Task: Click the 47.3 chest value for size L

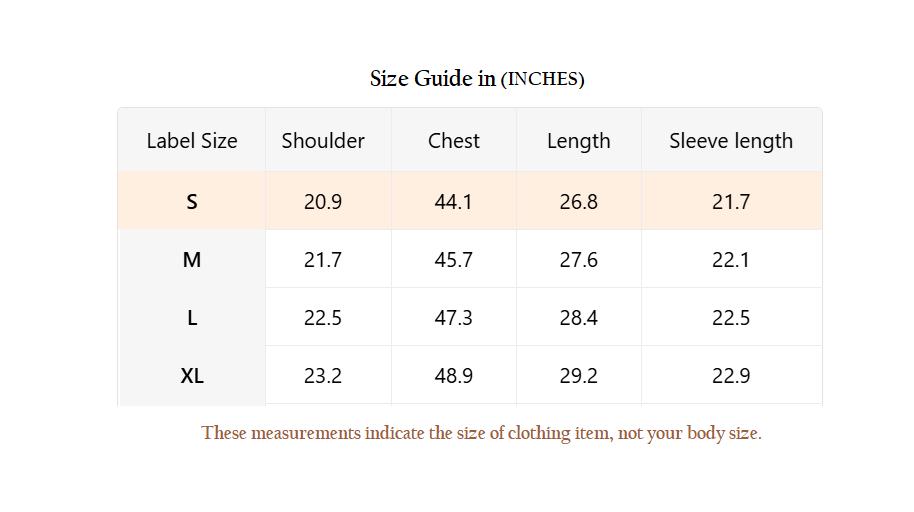Action: pos(454,318)
